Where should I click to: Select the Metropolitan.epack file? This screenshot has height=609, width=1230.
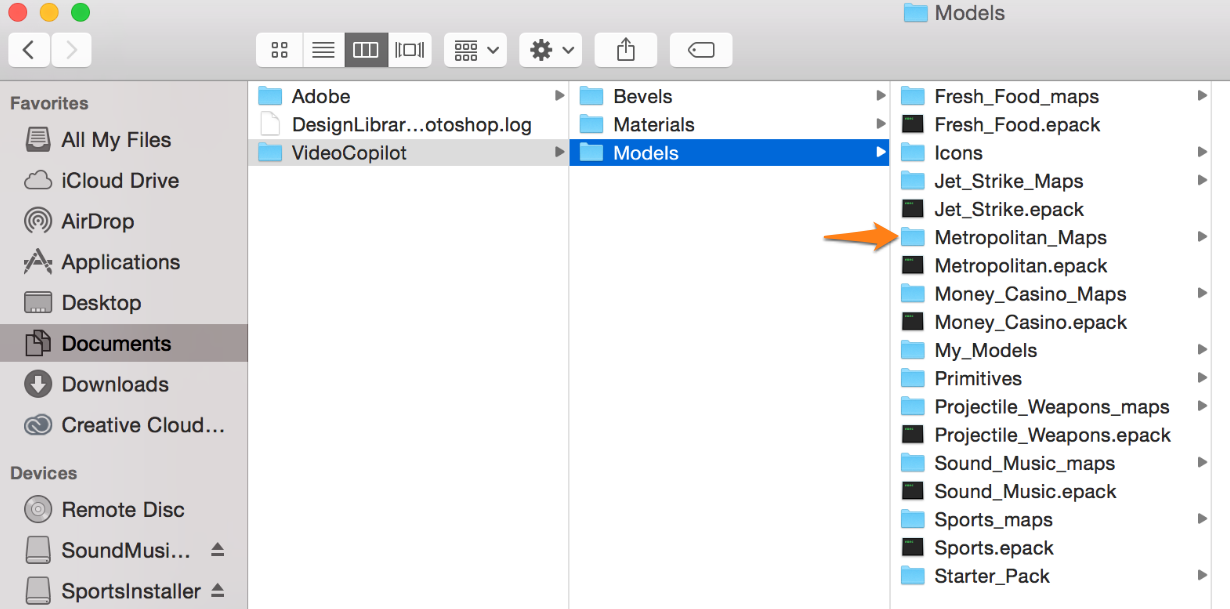click(x=1020, y=266)
